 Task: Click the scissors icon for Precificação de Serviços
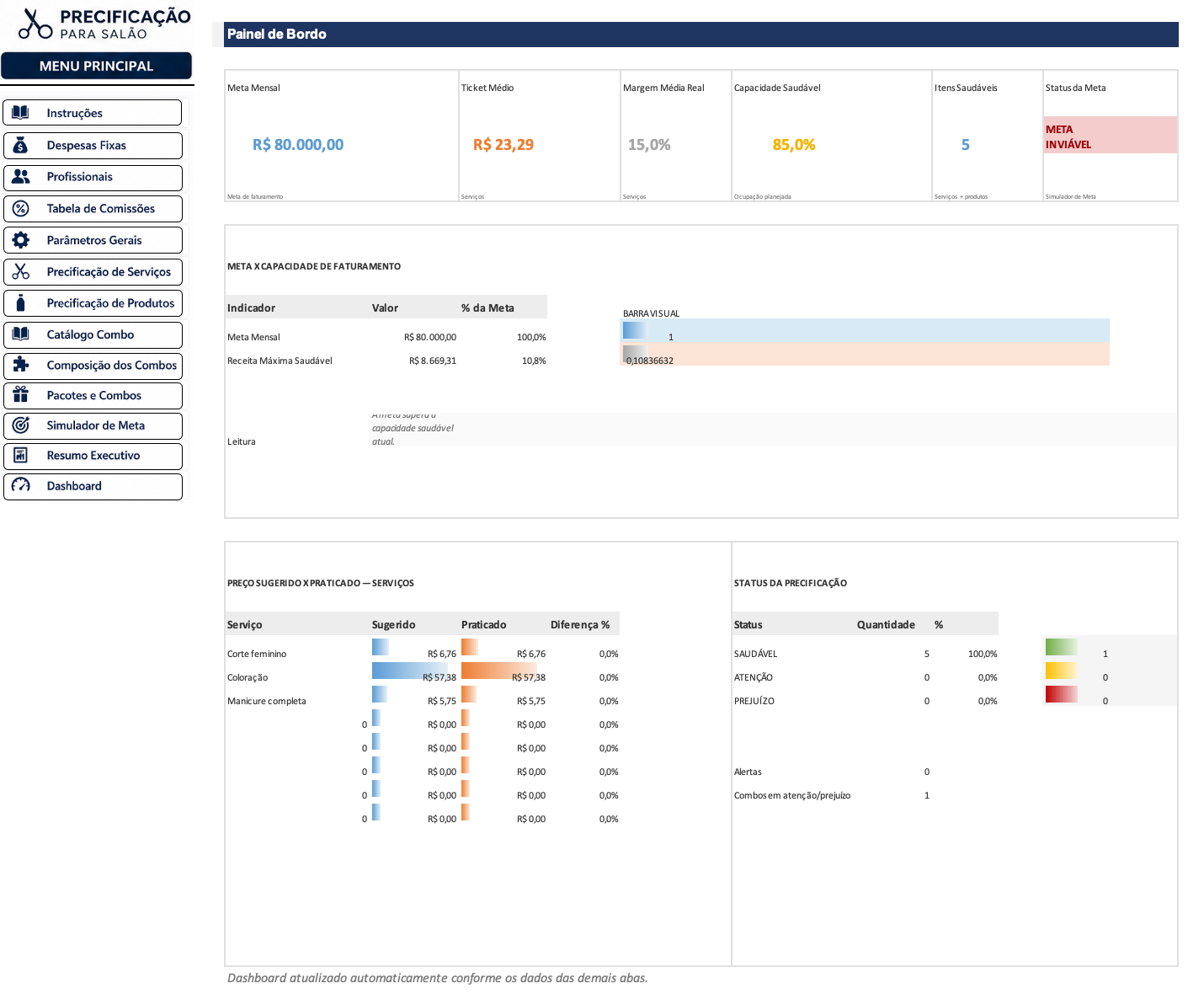[21, 272]
